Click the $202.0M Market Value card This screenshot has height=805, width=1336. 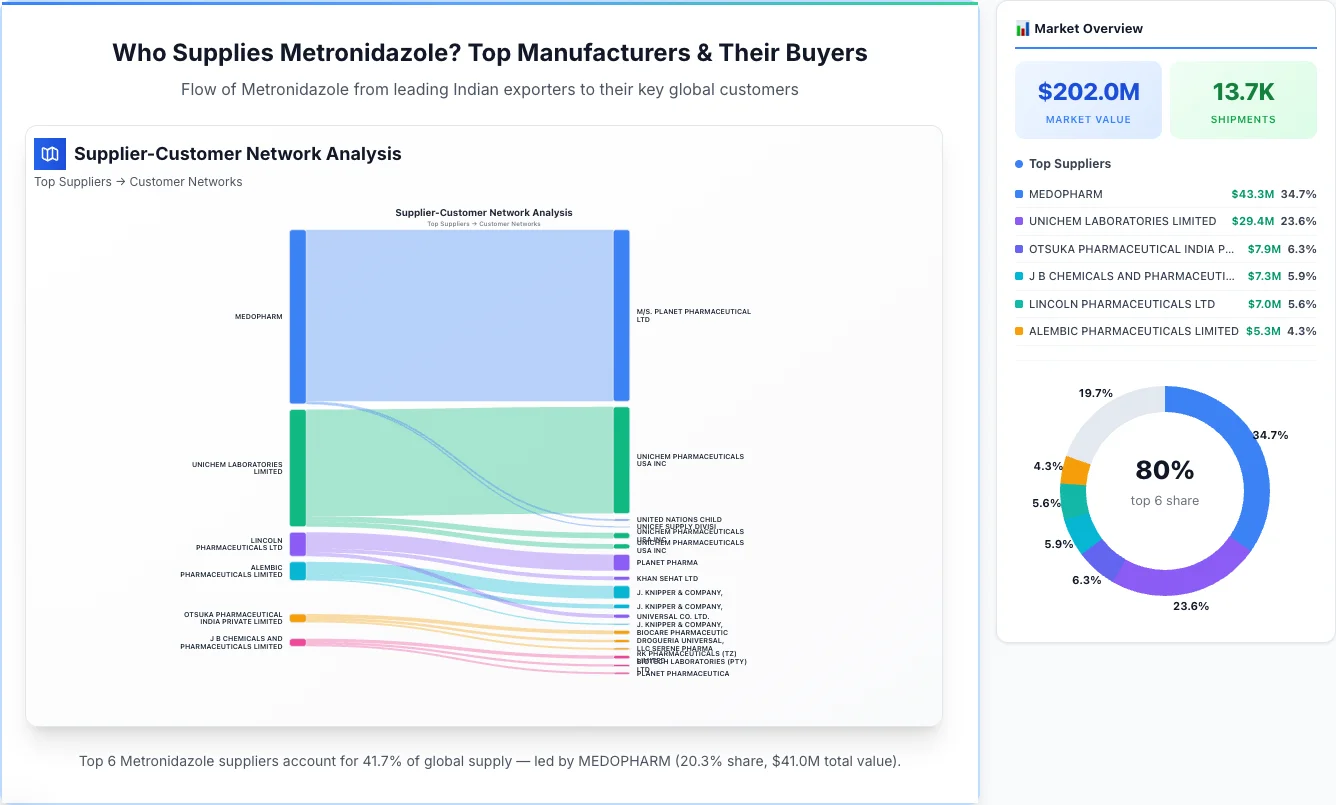1088,99
